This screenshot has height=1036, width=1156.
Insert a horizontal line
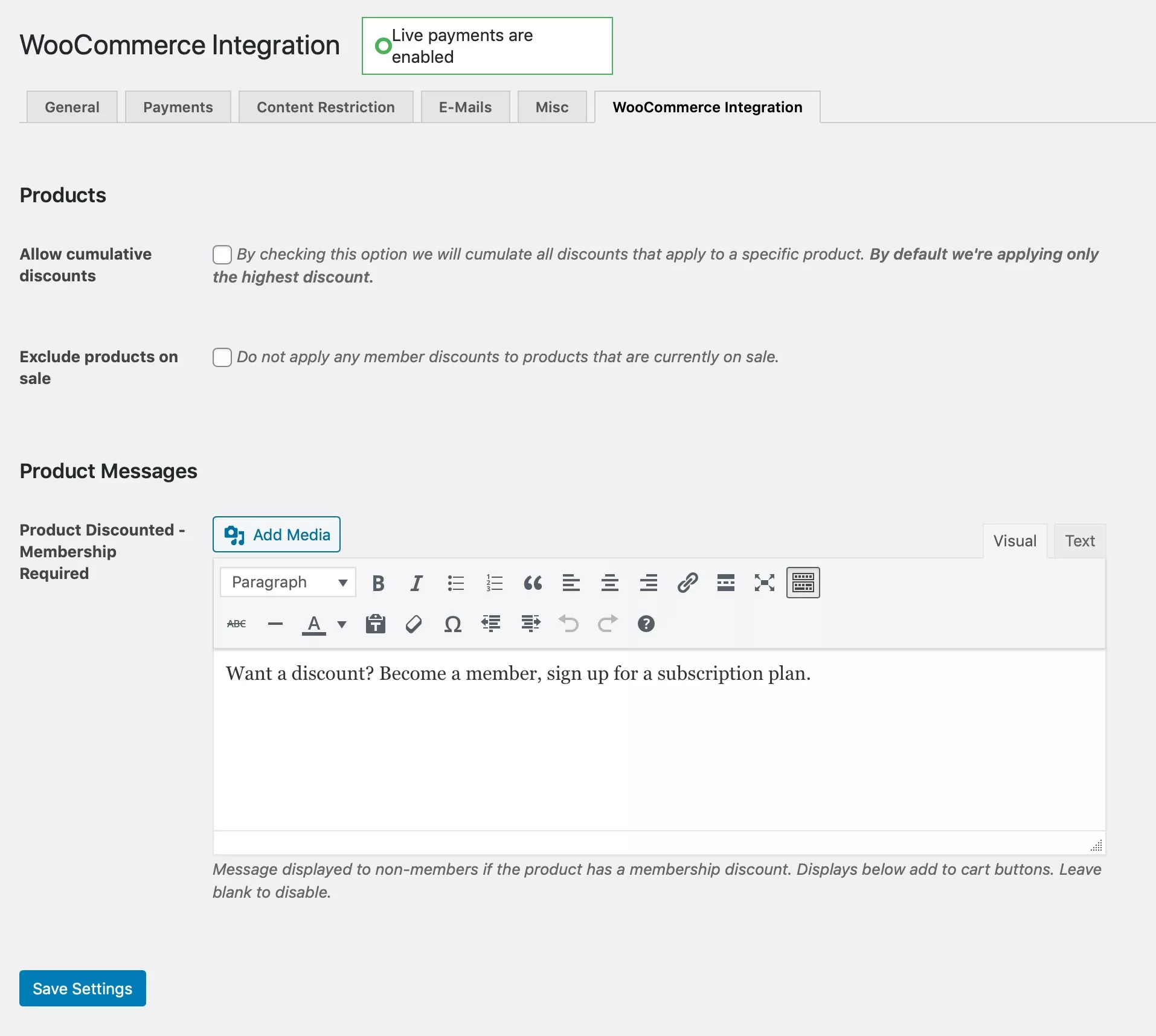pyautogui.click(x=275, y=624)
